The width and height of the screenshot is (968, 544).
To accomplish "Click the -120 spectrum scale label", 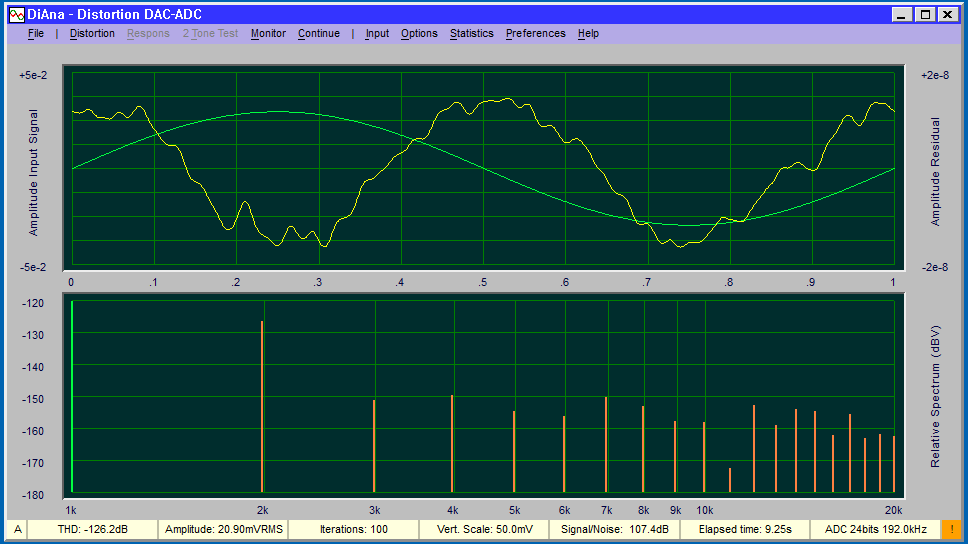I will click(33, 303).
